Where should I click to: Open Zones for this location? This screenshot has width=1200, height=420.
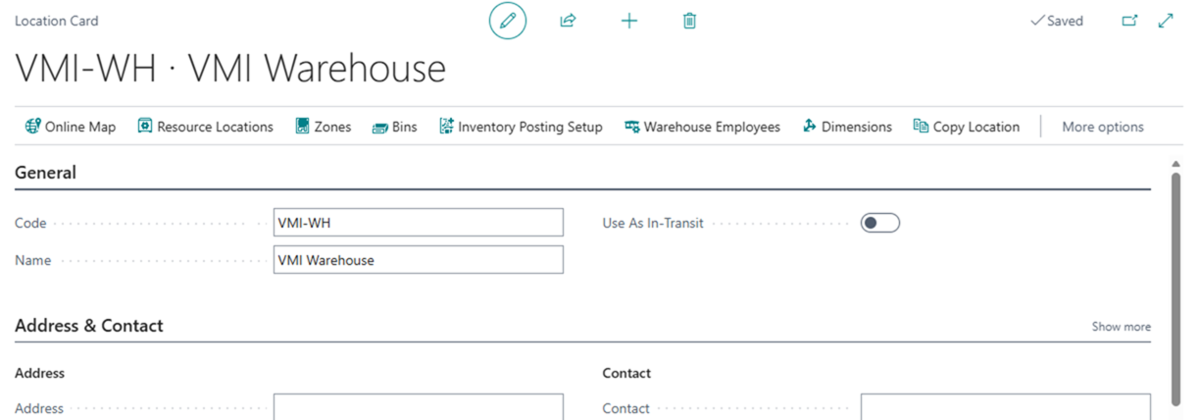click(323, 127)
